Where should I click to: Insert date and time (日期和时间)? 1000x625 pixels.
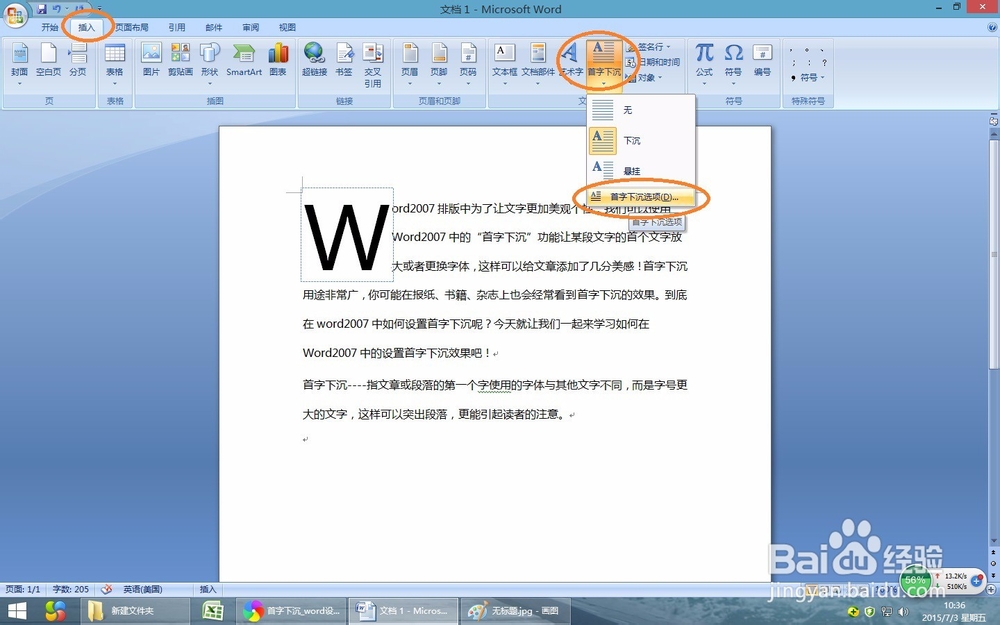652,62
